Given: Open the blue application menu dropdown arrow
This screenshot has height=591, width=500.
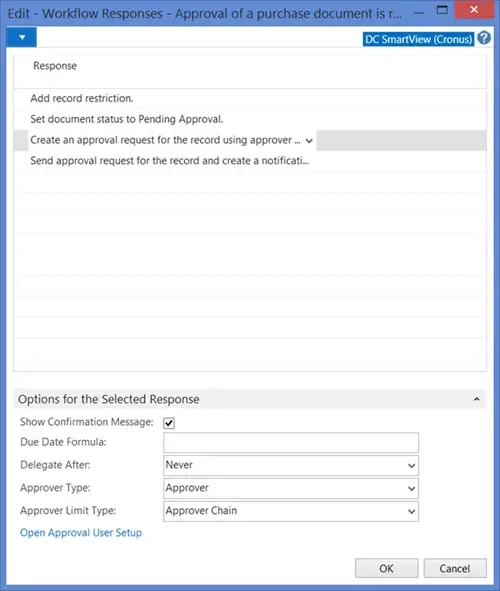Looking at the screenshot, I should coord(21,37).
